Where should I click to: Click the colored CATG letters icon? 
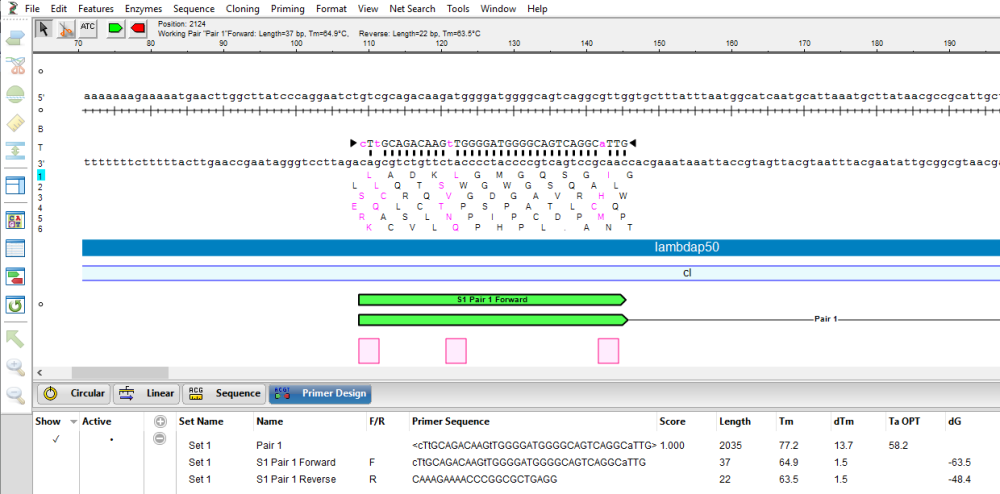pos(15,221)
